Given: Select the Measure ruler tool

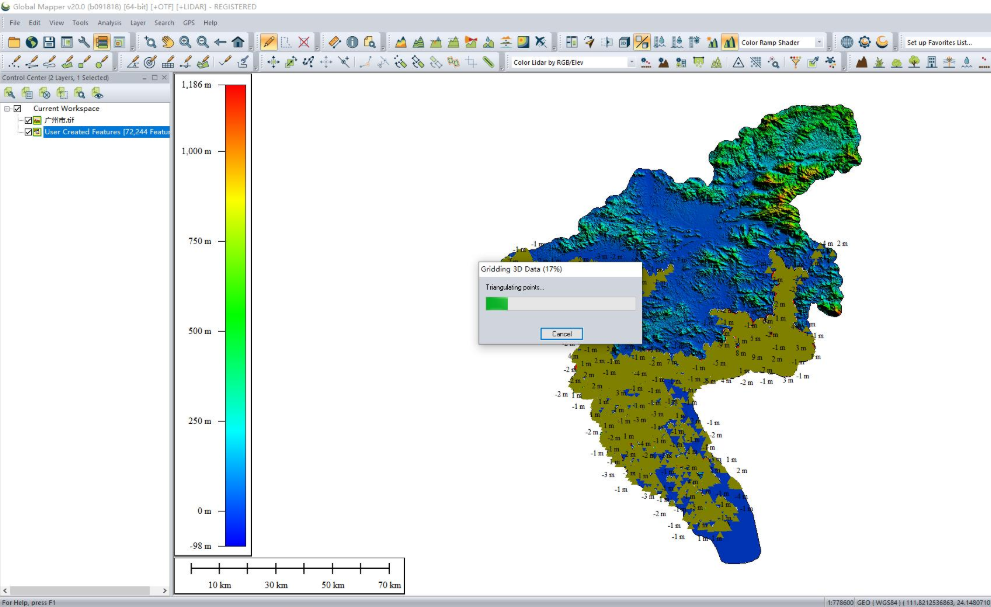Looking at the screenshot, I should click(x=334, y=42).
